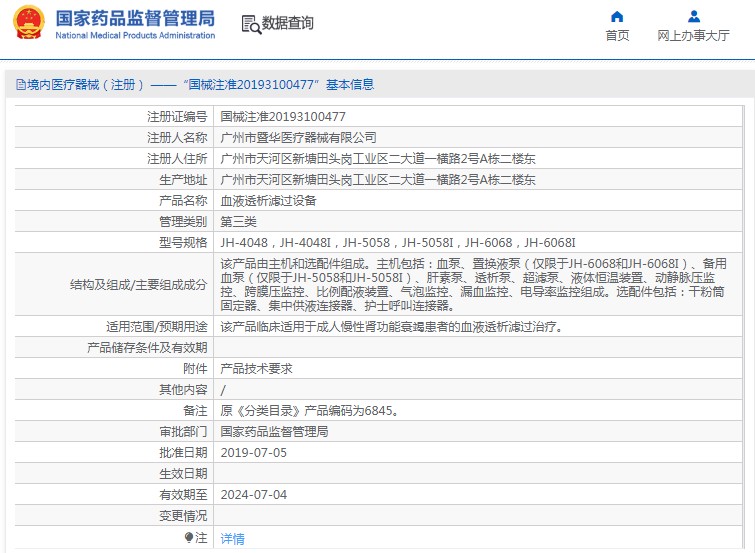
Task: Click the 数据查询 magnifier icon
Action: [x=252, y=23]
